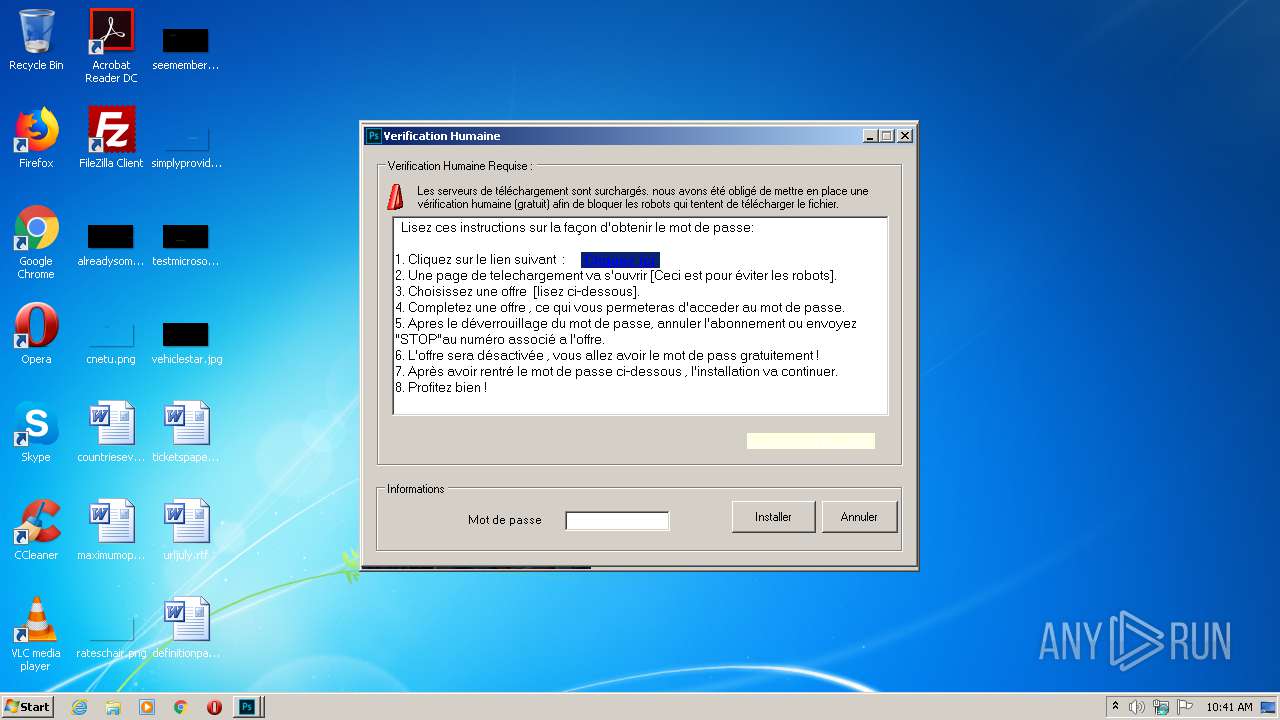Click the red warning icon in dialog
The image size is (1280, 720).
[396, 196]
